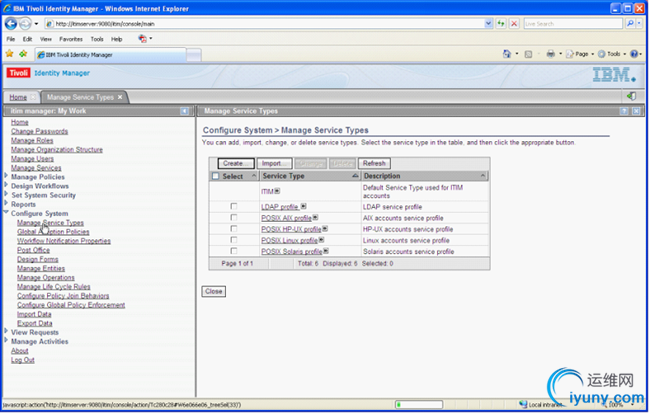Close the Manage Service Types tab

tap(120, 97)
